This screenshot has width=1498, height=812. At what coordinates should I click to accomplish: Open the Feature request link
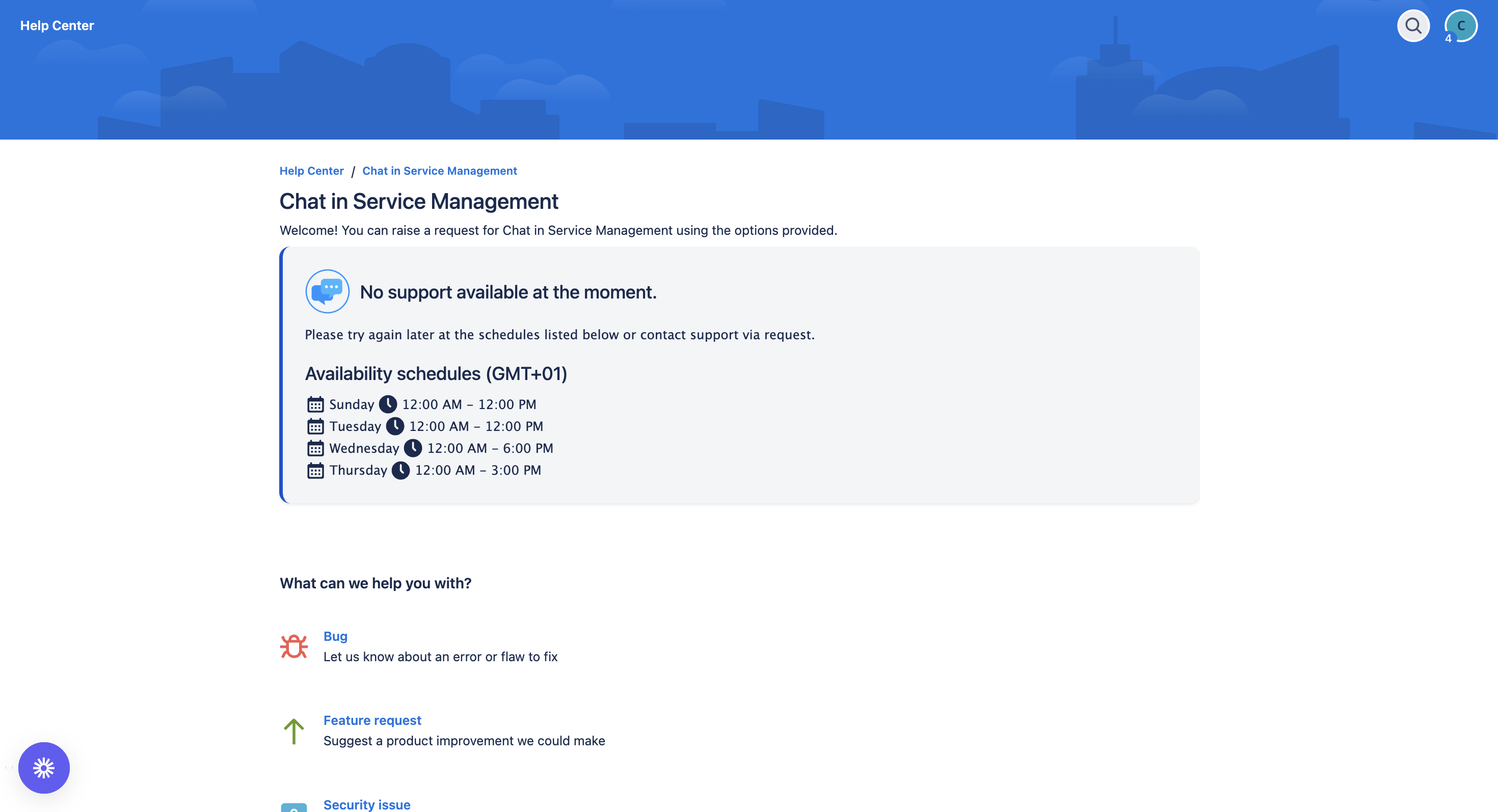click(x=372, y=720)
